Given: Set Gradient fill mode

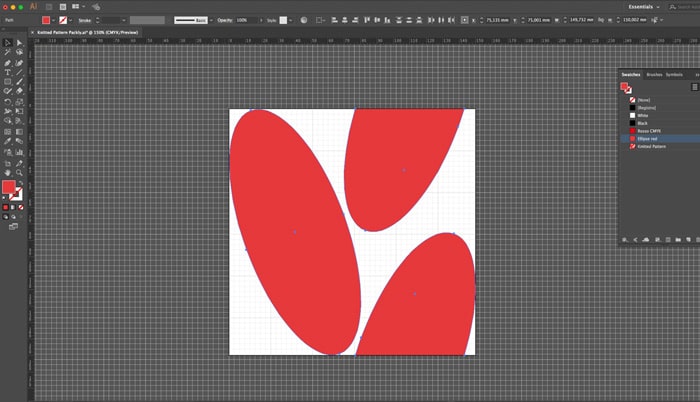Looking at the screenshot, I should click(x=13, y=207).
